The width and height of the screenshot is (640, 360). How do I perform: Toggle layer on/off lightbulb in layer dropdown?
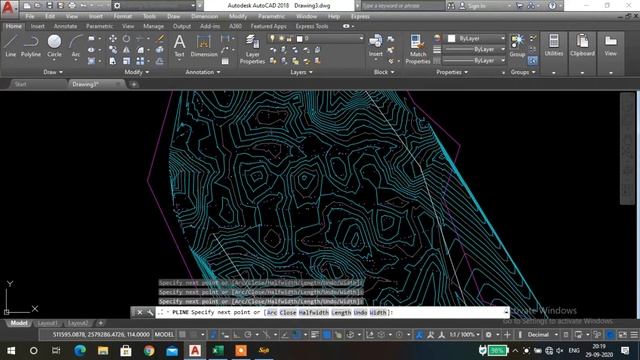[273, 38]
